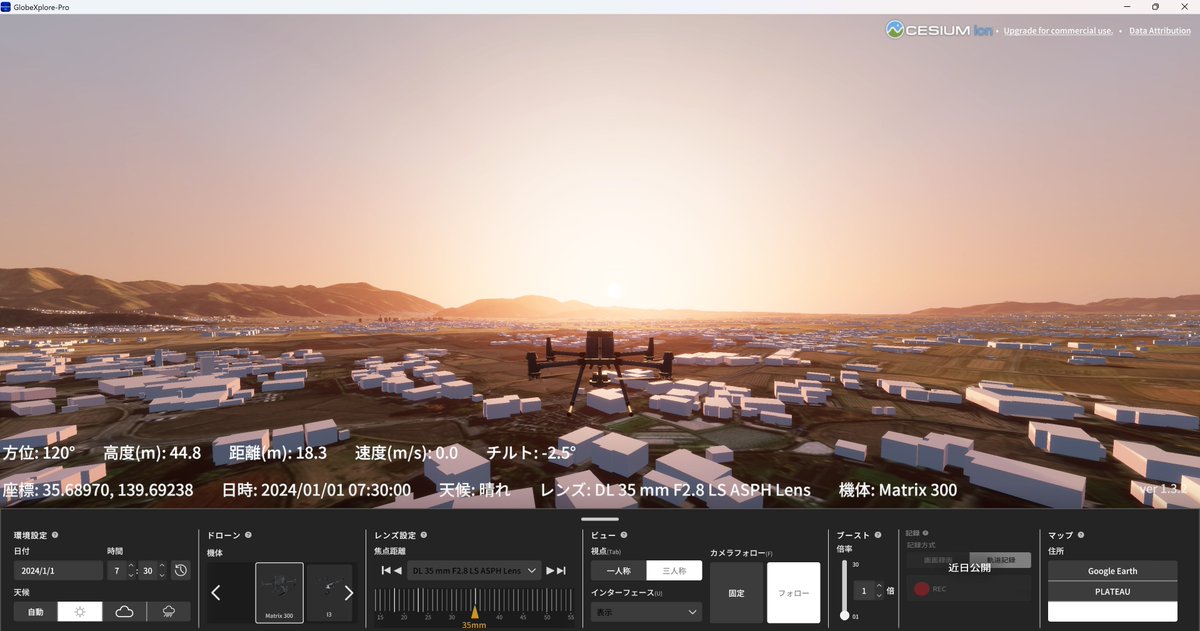The width and height of the screenshot is (1200, 631).
Task: Show next drone with the right carousel arrow
Action: coord(348,592)
